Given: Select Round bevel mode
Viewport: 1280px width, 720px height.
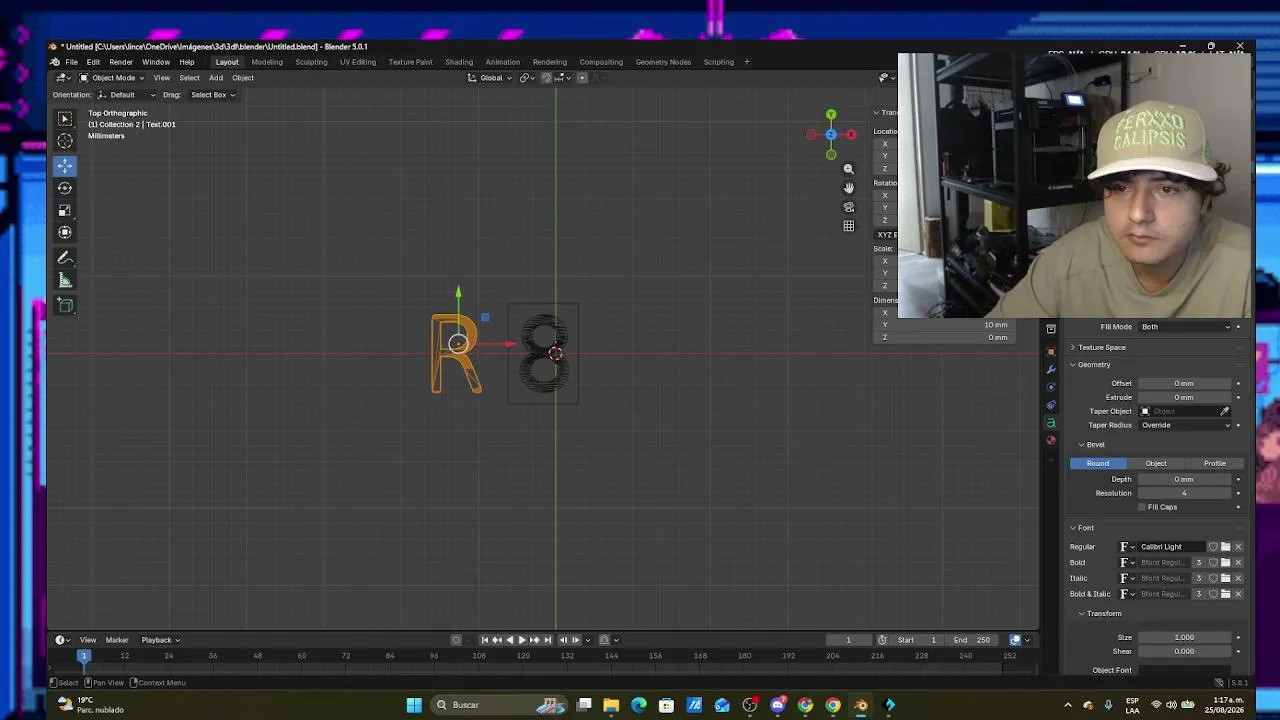Looking at the screenshot, I should (x=1098, y=463).
